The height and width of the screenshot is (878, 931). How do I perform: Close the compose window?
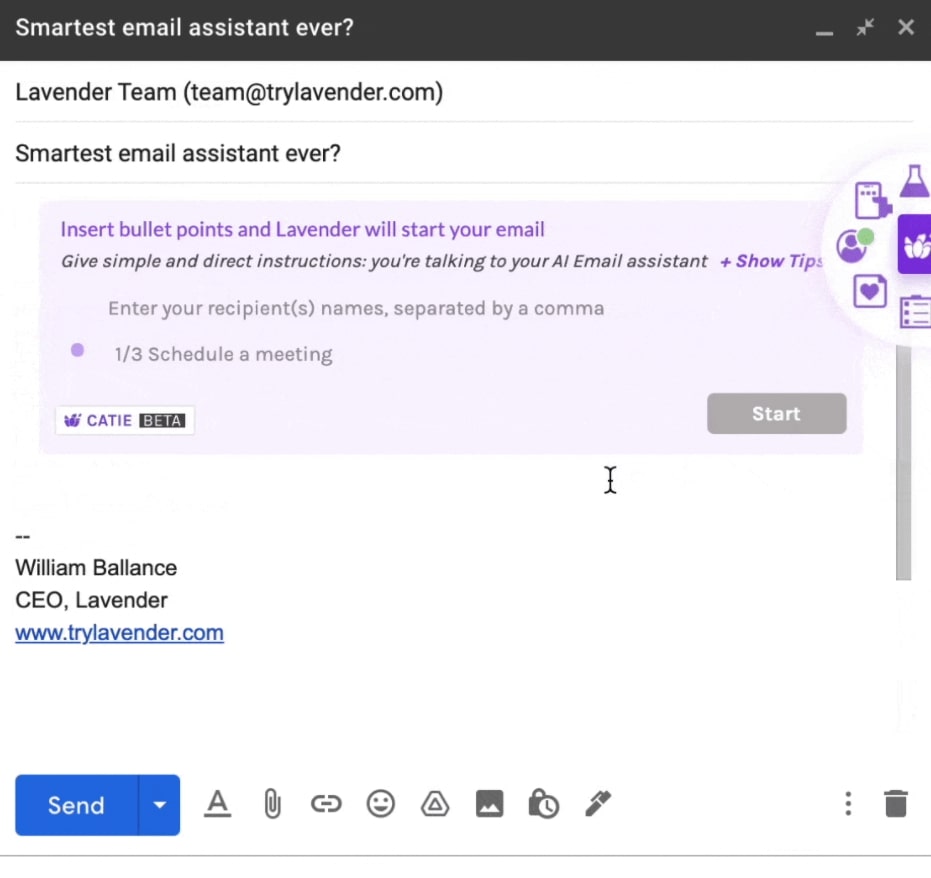(905, 27)
